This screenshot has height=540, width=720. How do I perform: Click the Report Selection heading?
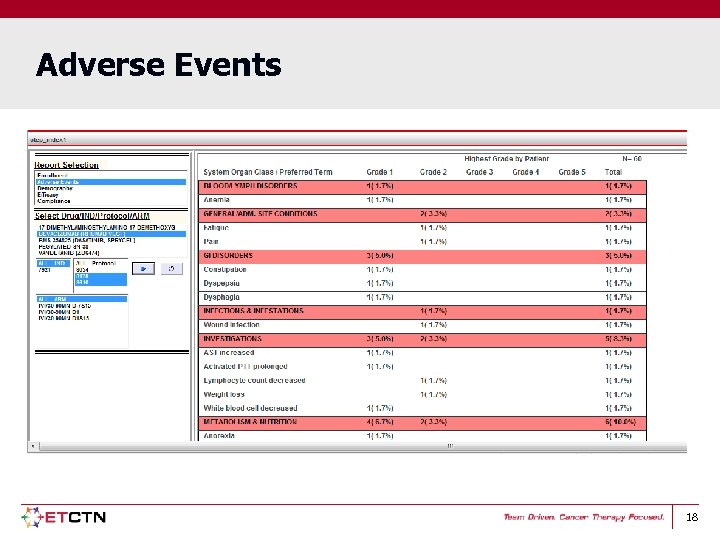click(67, 165)
